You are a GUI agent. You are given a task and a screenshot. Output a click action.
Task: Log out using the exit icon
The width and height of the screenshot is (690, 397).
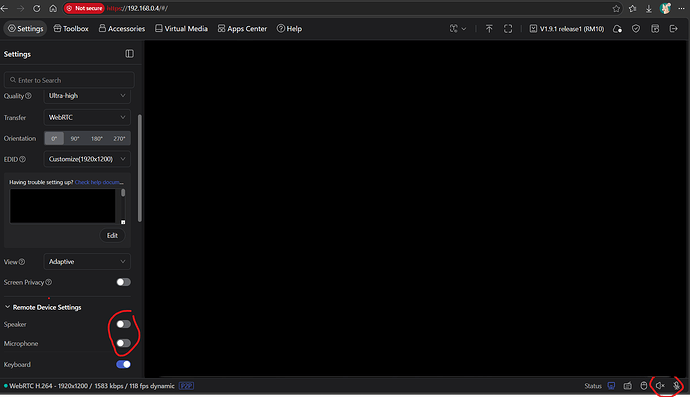point(674,29)
